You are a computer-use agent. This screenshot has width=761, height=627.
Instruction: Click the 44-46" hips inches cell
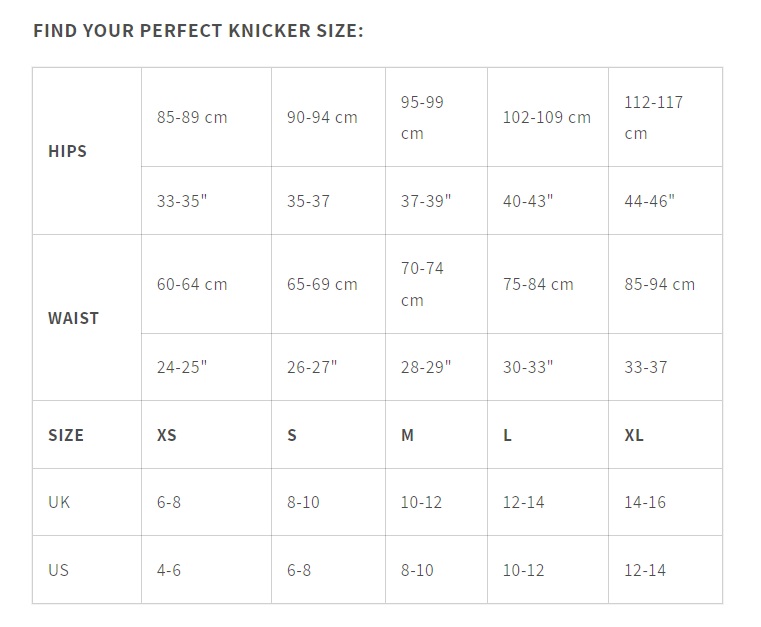(x=649, y=201)
